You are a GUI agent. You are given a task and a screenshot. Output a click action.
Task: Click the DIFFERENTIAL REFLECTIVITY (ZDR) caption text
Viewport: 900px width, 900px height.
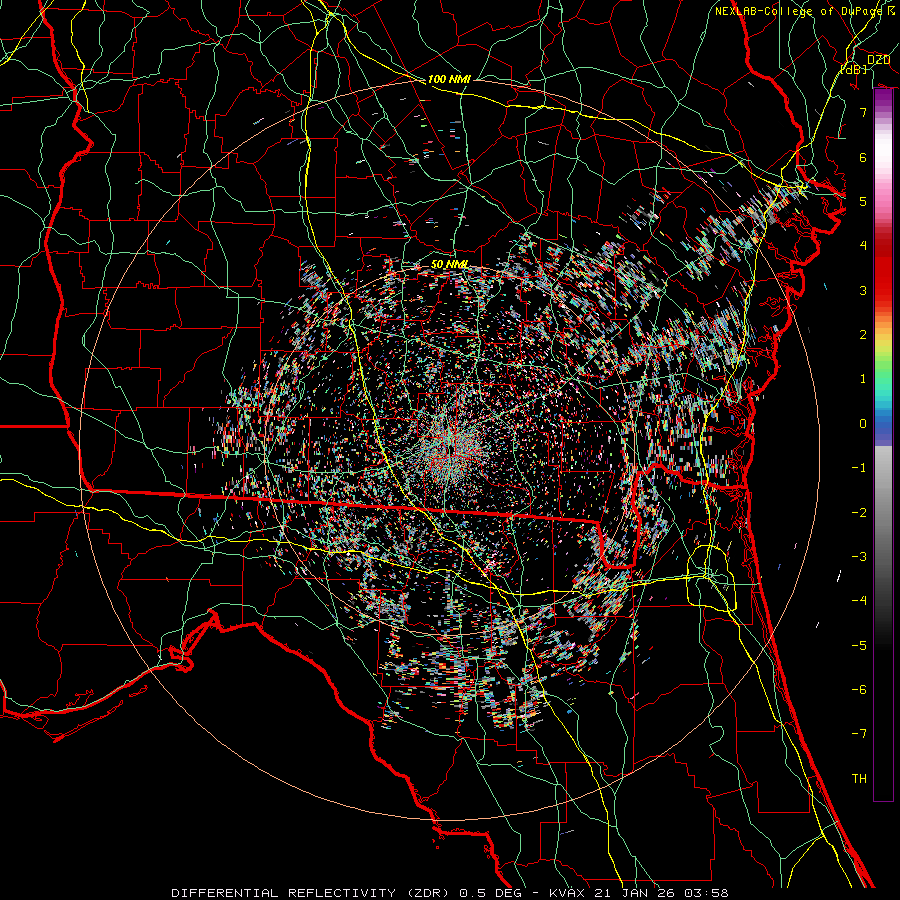(x=312, y=893)
